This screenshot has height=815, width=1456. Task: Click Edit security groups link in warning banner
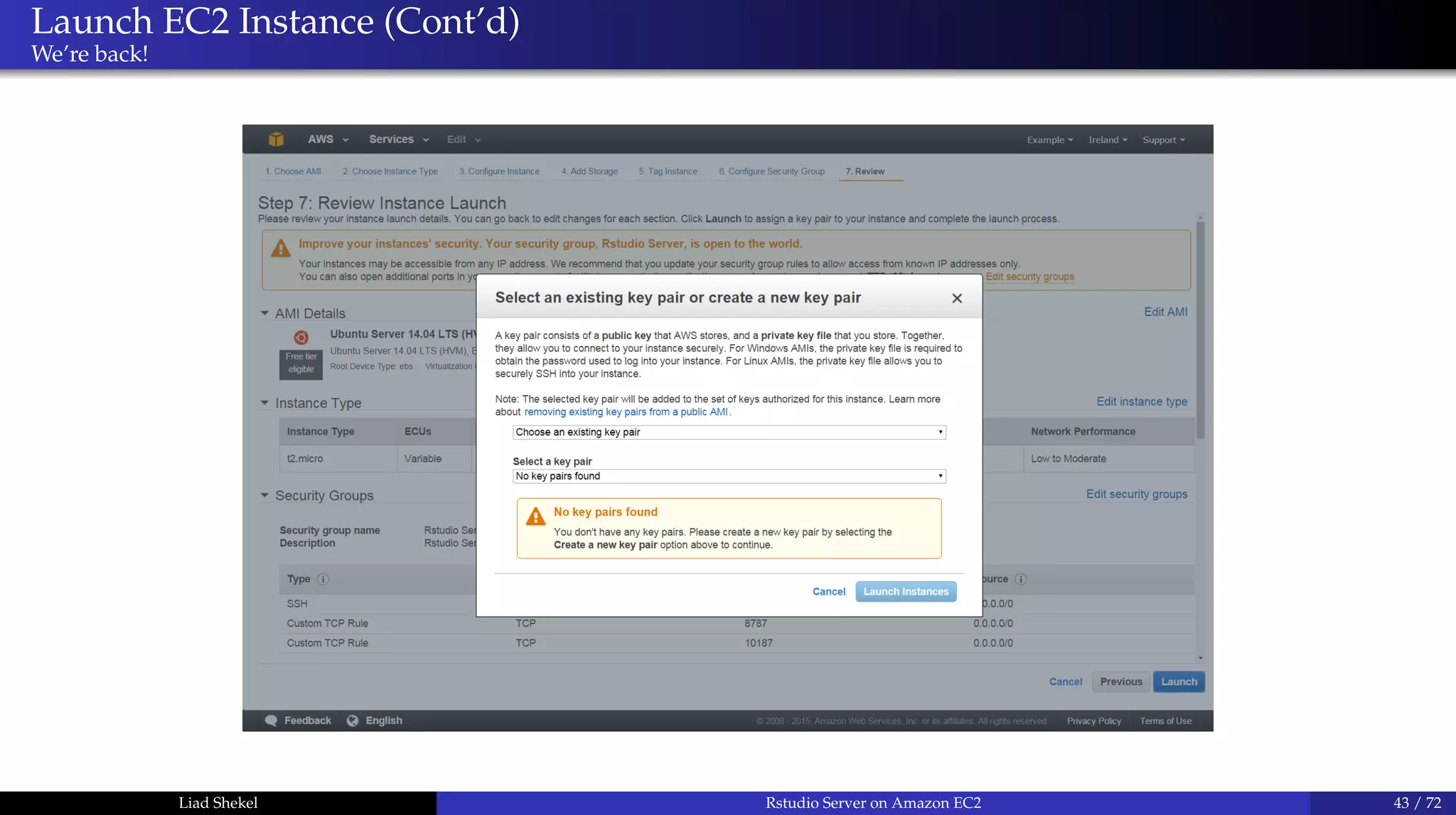point(1030,277)
